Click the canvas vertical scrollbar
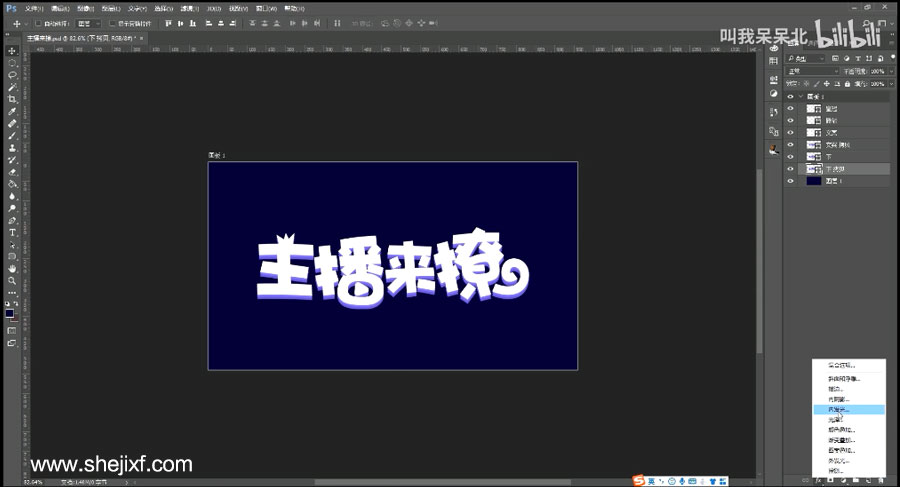The width and height of the screenshot is (900, 487). (x=759, y=261)
